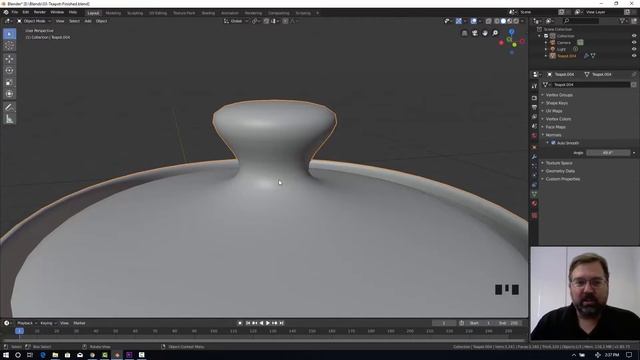Toggle camera view gizmo button
This screenshot has height=360, width=640.
pos(475,33)
